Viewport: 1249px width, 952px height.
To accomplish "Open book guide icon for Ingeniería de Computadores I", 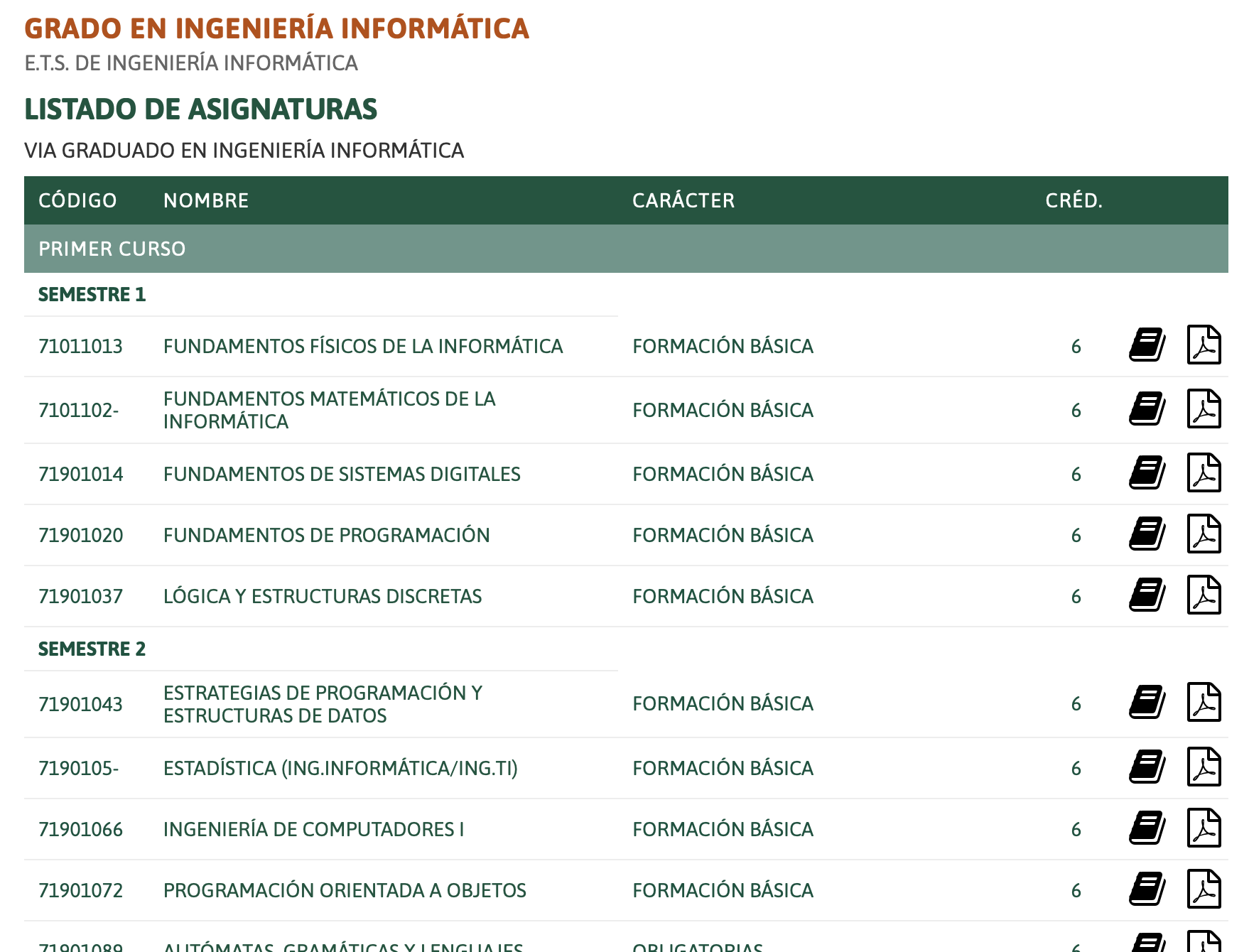I will coord(1147,828).
